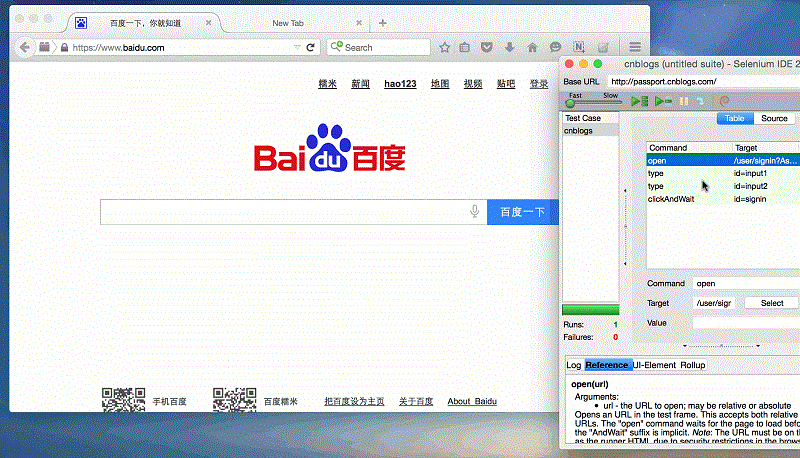Viewport: 800px width, 458px height.
Task: Select the type id=input2 row
Action: [x=723, y=186]
